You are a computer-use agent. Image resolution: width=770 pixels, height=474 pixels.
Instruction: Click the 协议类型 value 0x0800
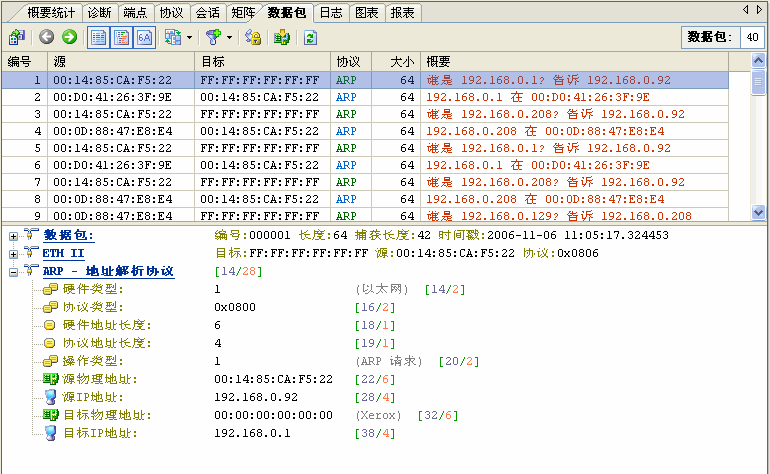click(235, 307)
